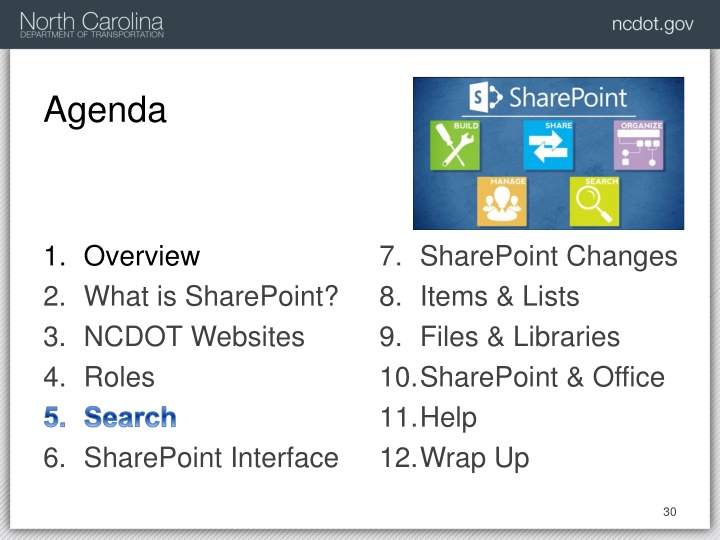This screenshot has height=540, width=720.
Task: Click the purple Organize icon
Action: click(639, 146)
